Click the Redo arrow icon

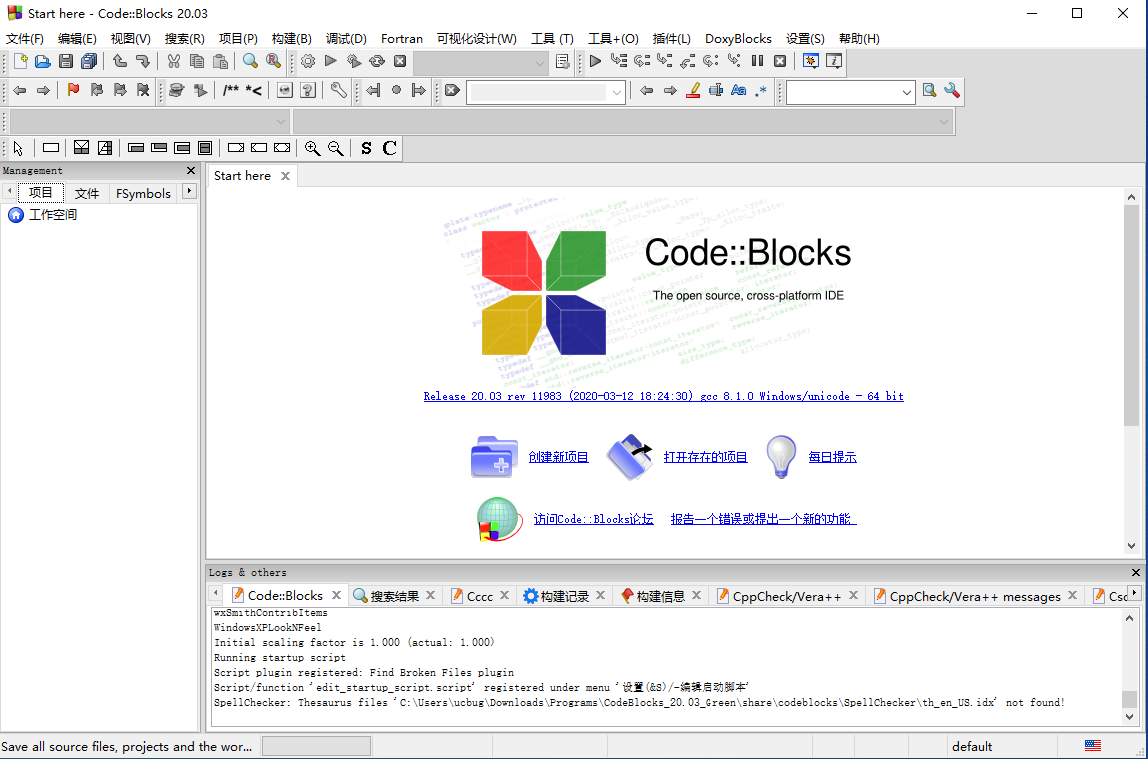click(x=143, y=61)
